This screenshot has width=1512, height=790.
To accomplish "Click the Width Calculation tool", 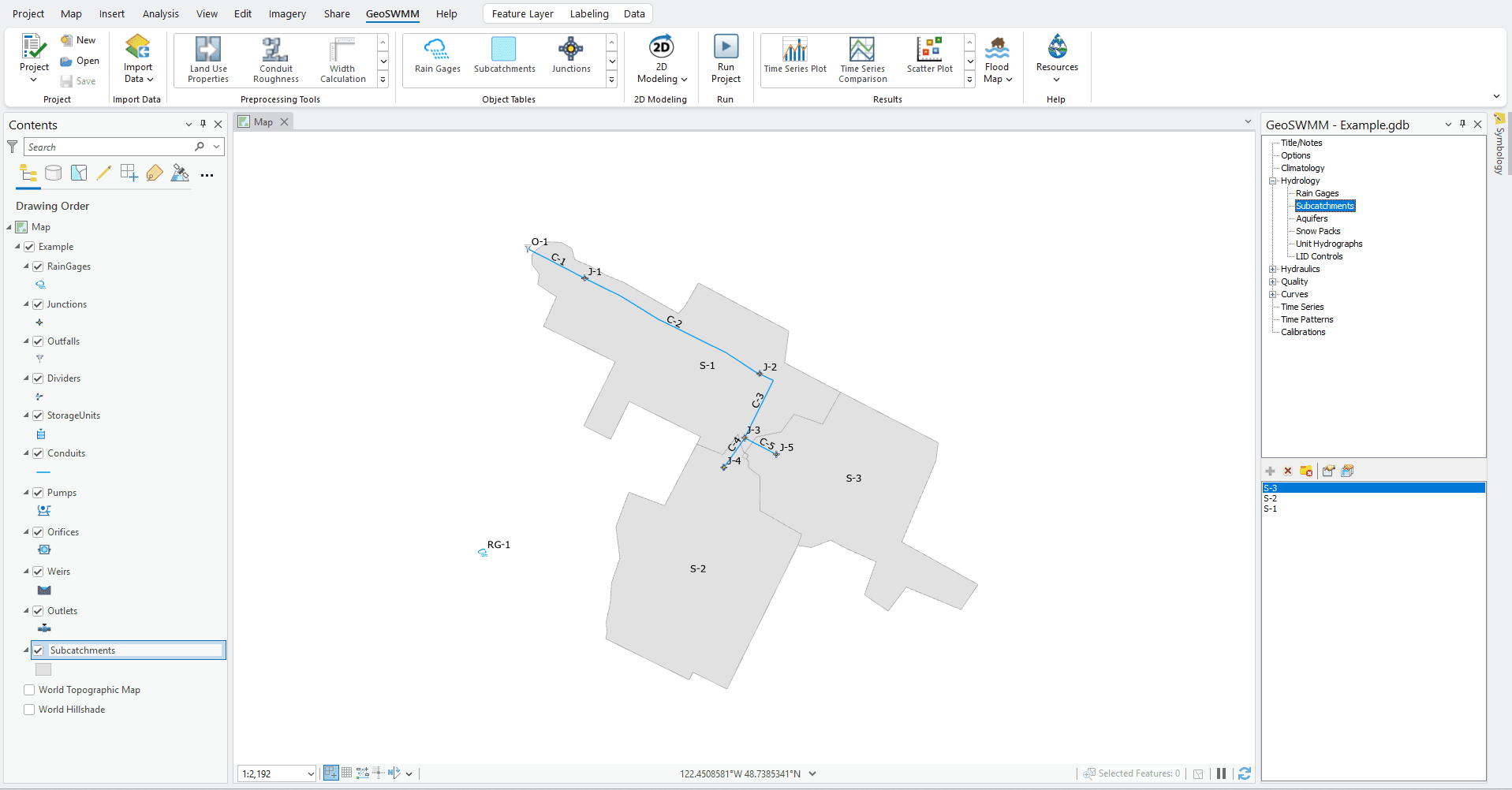I will coord(341,59).
